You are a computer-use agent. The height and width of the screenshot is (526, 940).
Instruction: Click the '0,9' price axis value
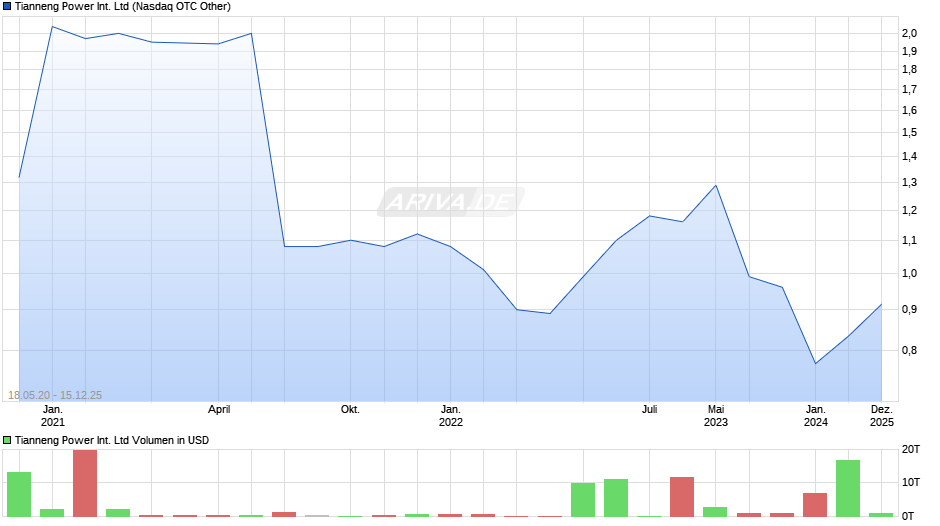909,309
